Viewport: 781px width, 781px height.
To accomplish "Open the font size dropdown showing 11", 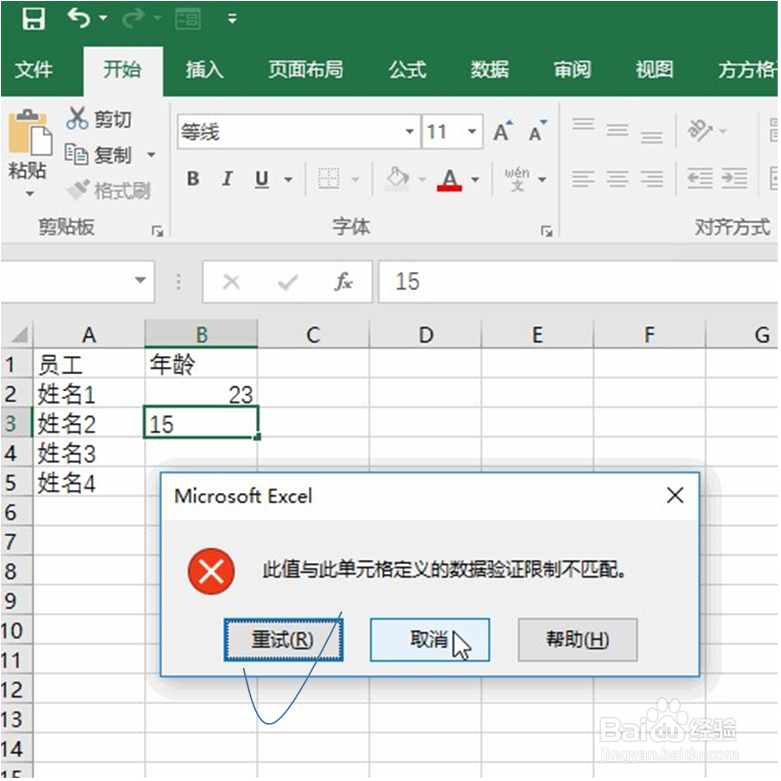I will tap(471, 132).
